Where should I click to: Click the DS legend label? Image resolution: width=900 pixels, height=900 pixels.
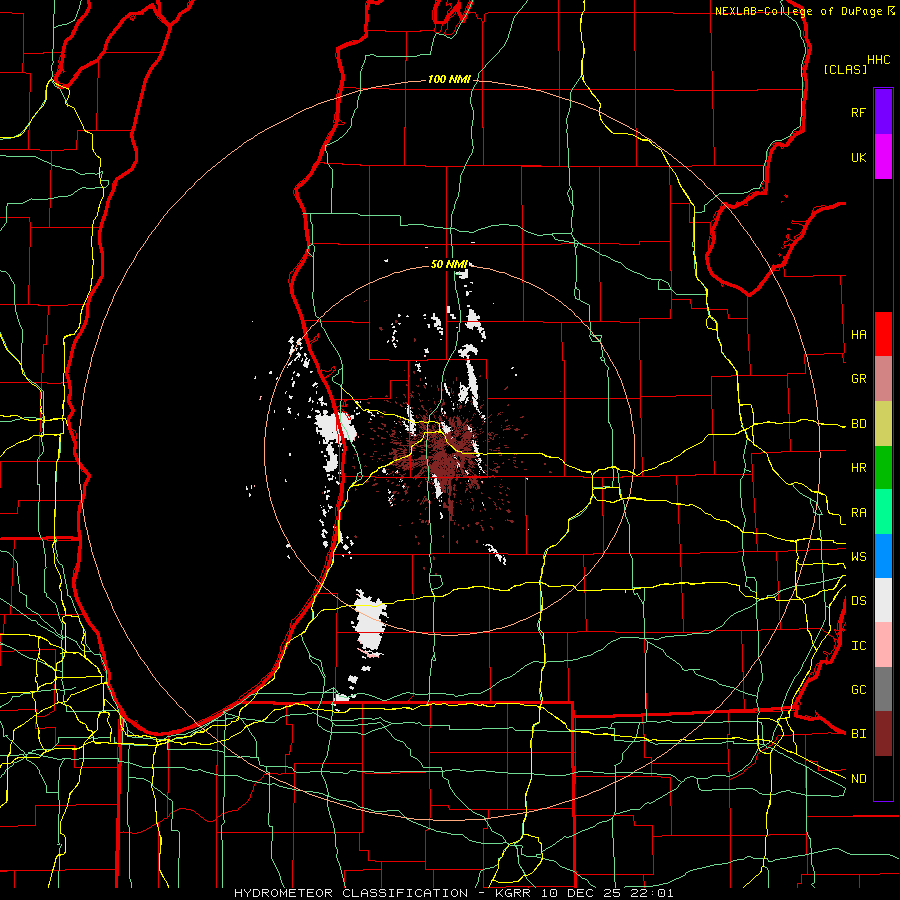[858, 601]
